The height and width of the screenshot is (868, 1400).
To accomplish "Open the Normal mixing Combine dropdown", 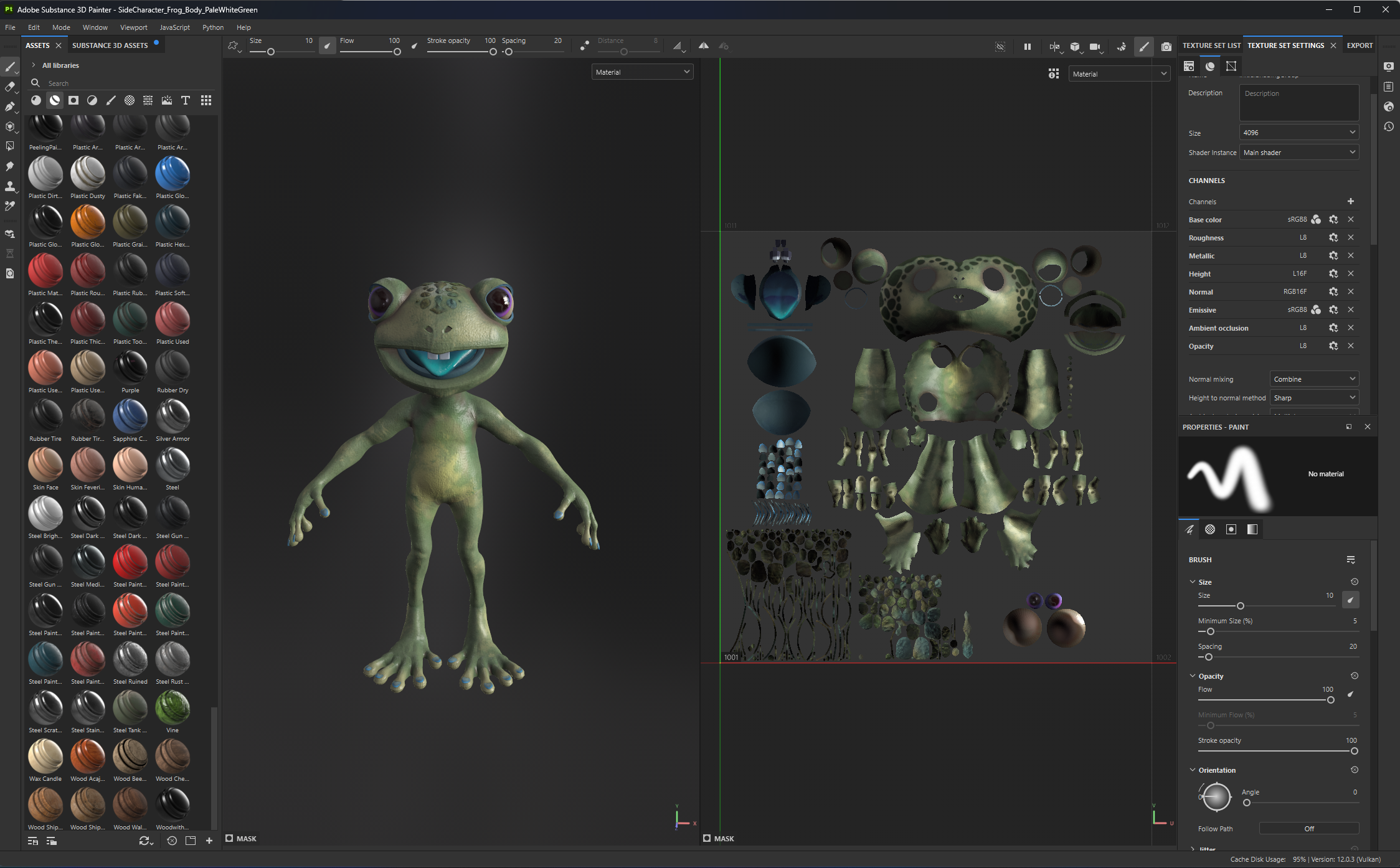I will coord(1314,379).
